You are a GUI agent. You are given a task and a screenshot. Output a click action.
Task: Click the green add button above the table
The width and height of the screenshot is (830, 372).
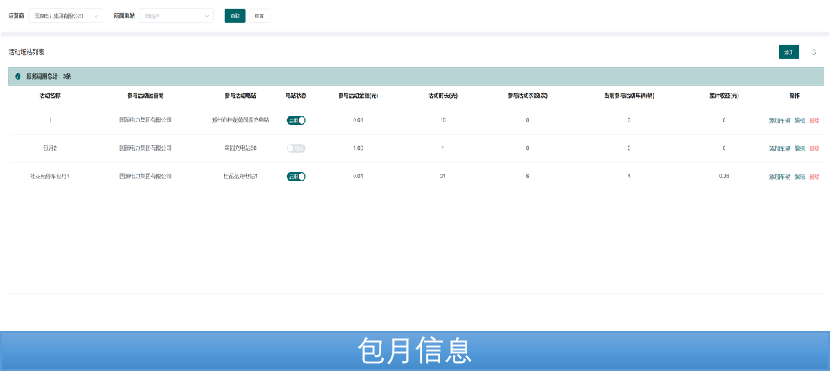tap(789, 52)
